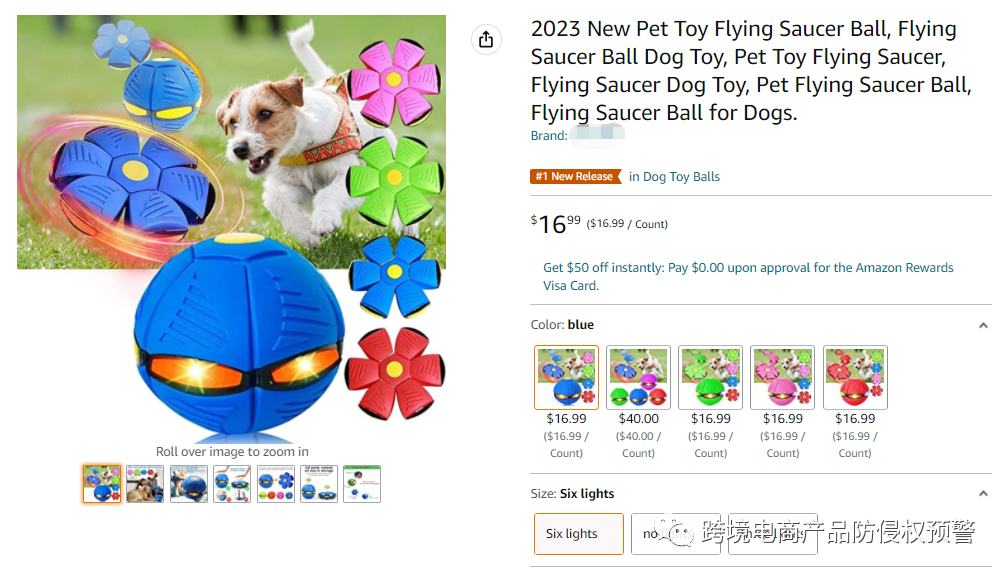This screenshot has height=576, width=1008.
Task: Select the blue color variant swatch
Action: tap(566, 377)
